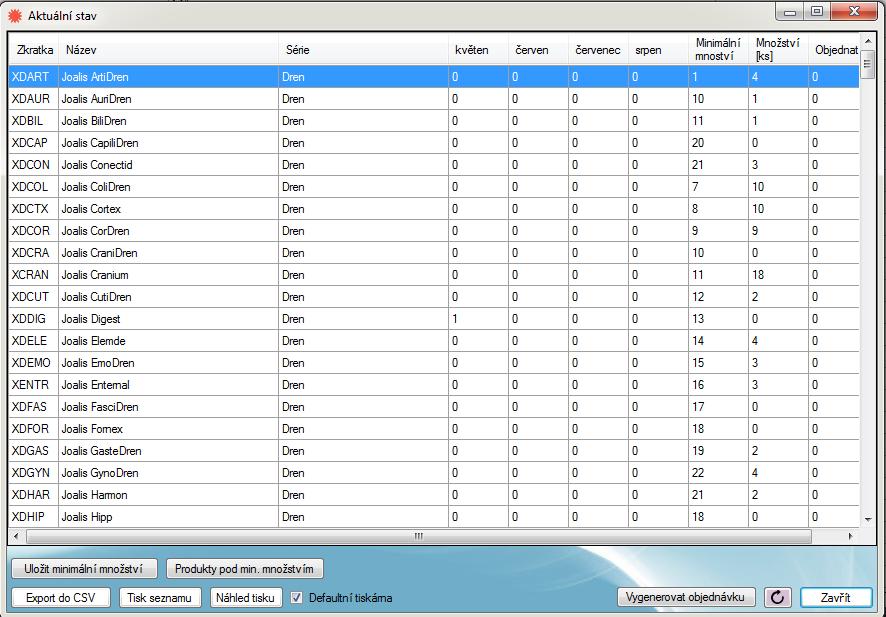Select the XCRAN code cell
This screenshot has width=886, height=617.
pos(33,275)
